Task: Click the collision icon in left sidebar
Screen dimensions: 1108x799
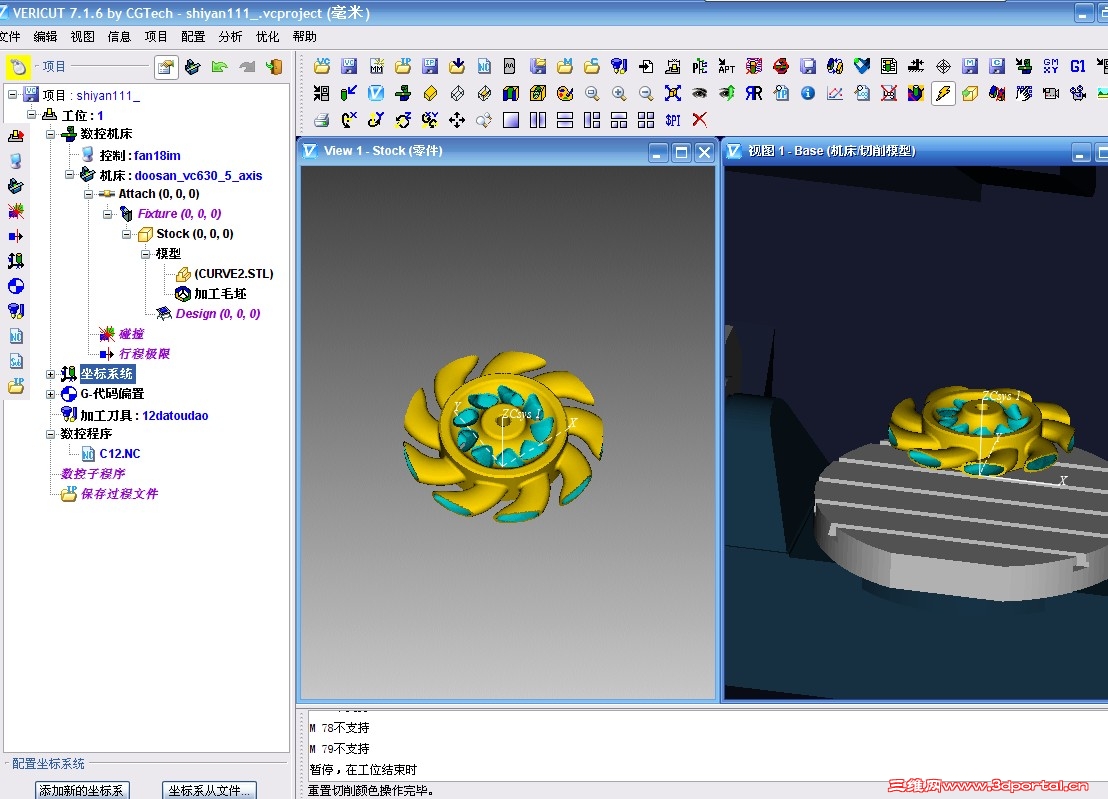Action: [x=16, y=211]
